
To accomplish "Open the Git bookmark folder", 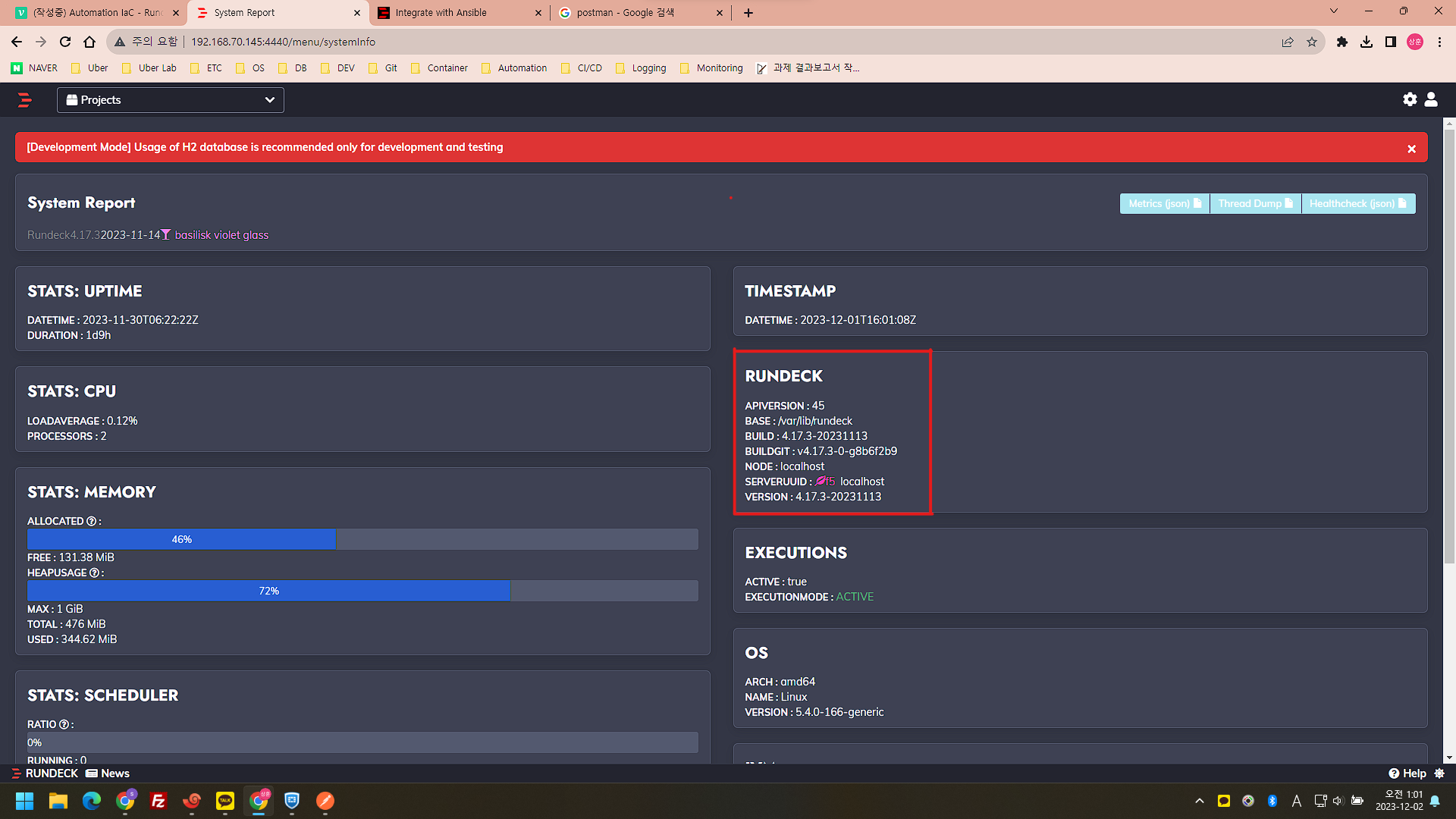I will click(x=383, y=68).
